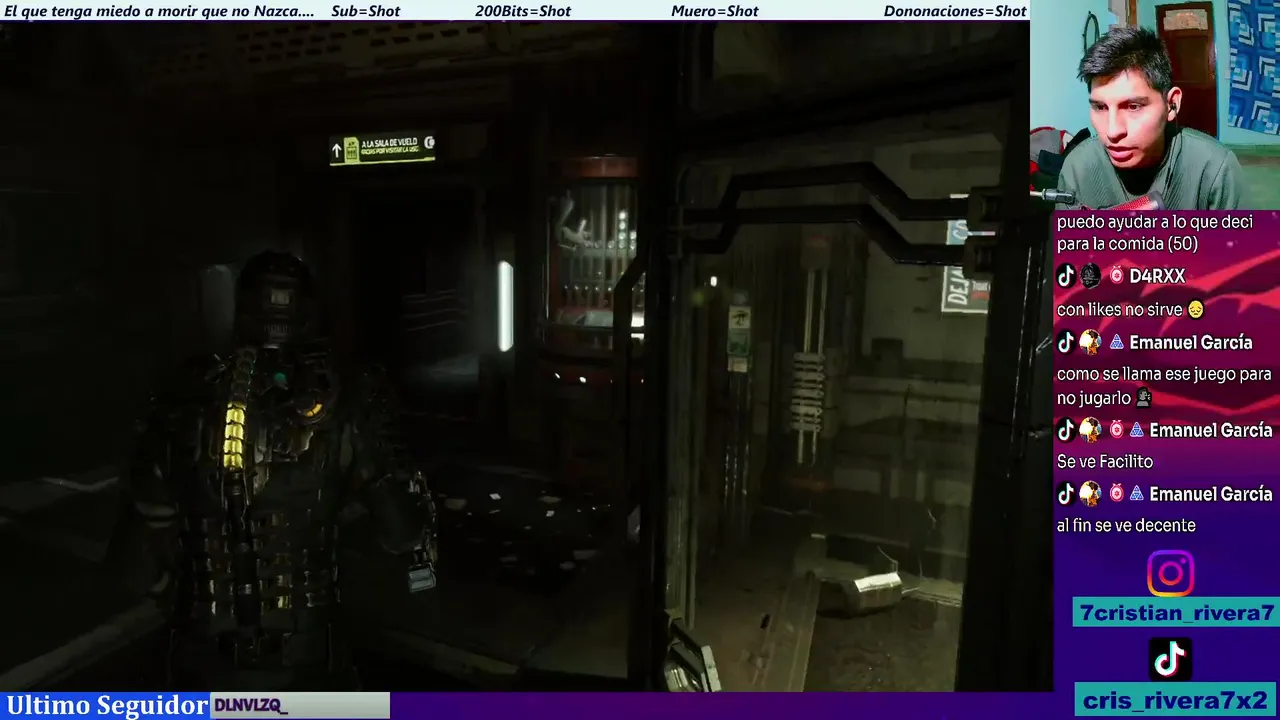
Task: Click triangle badge above "Se ve Facilito"
Action: (x=1137, y=430)
